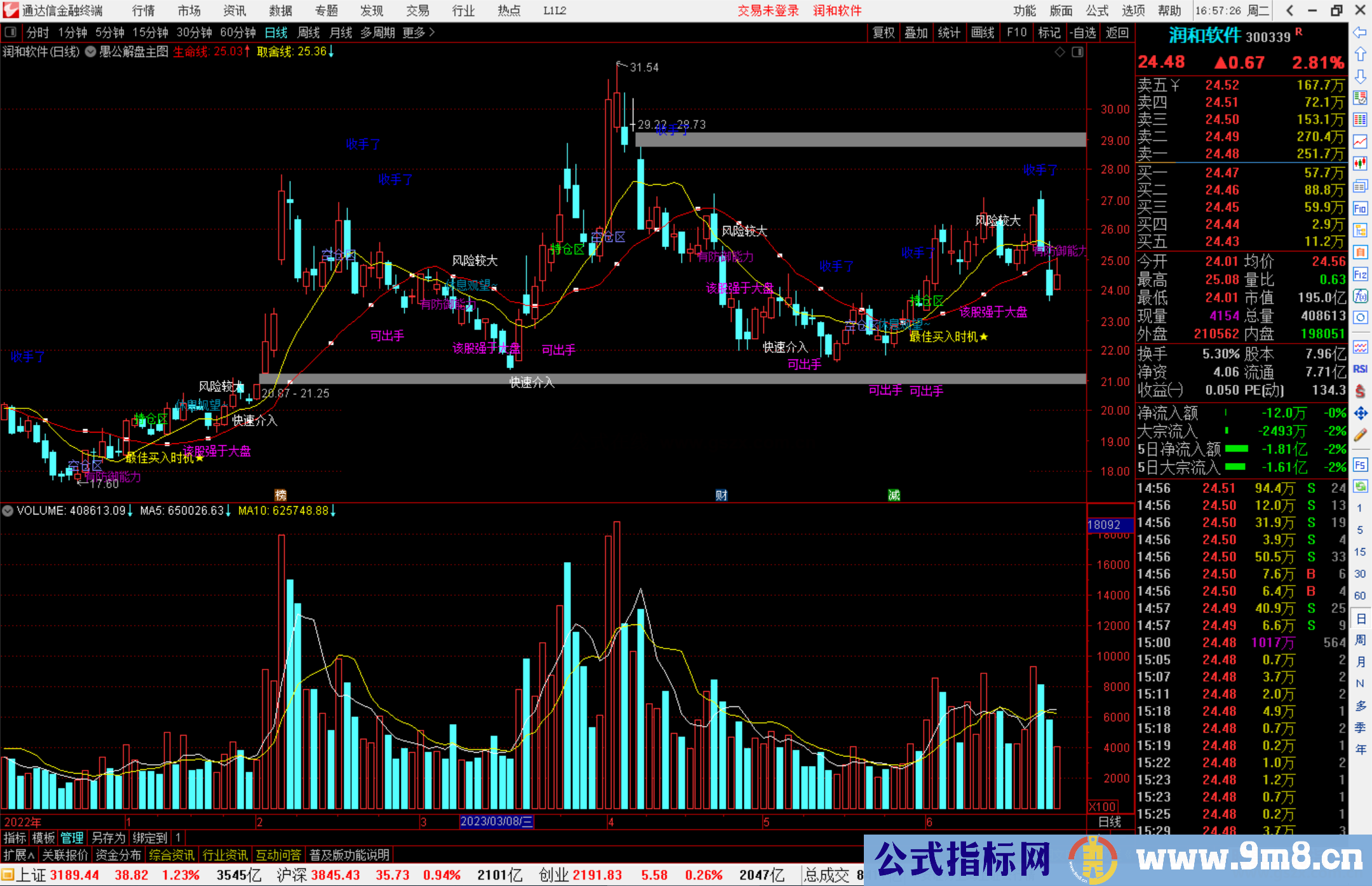Click the back arrow icon in right sidebar
The width and height of the screenshot is (1372, 886).
coord(1360,32)
